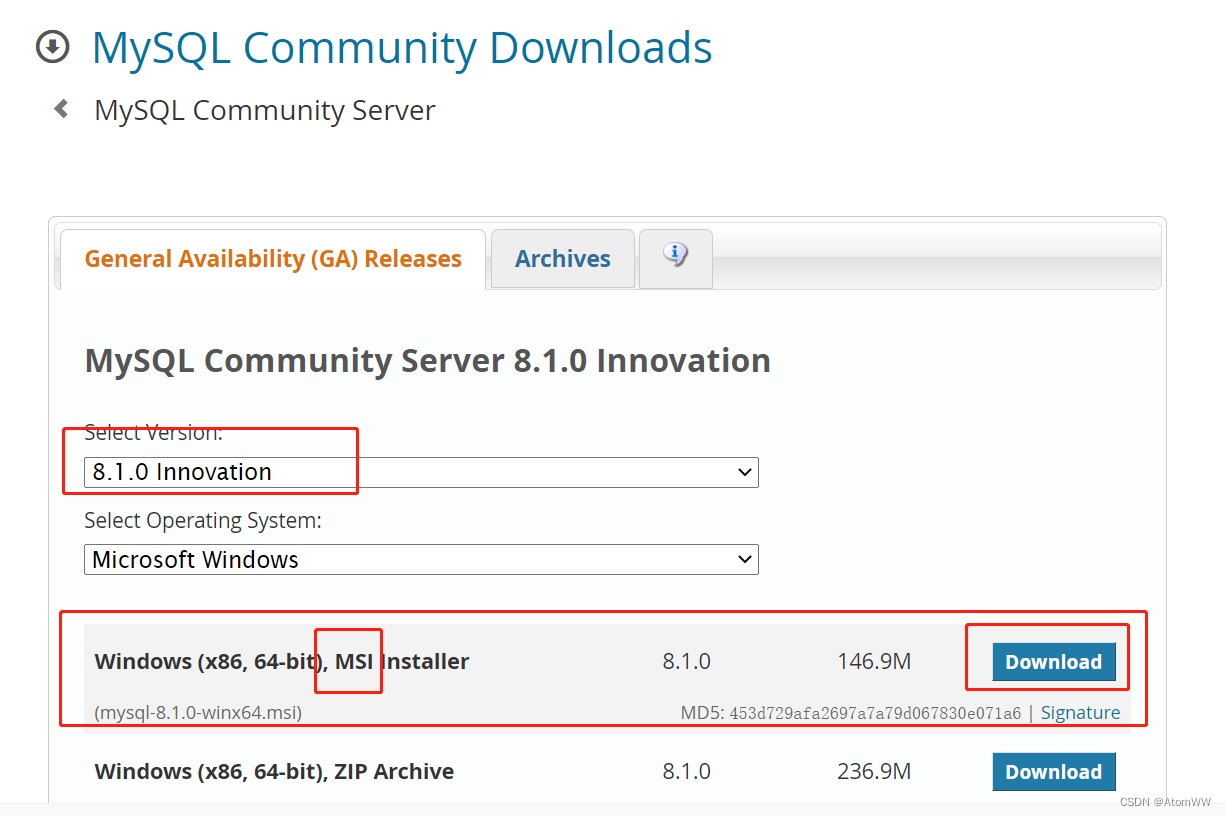1226x816 pixels.
Task: Click the file name mysql-8.1.0-winx64.msi
Action: tap(198, 713)
